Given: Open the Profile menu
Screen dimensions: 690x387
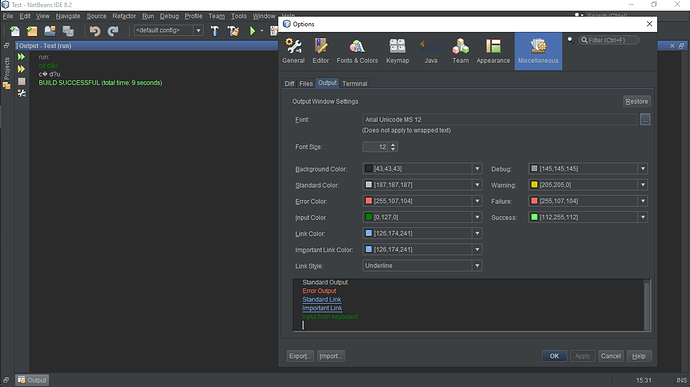Looking at the screenshot, I should [193, 16].
